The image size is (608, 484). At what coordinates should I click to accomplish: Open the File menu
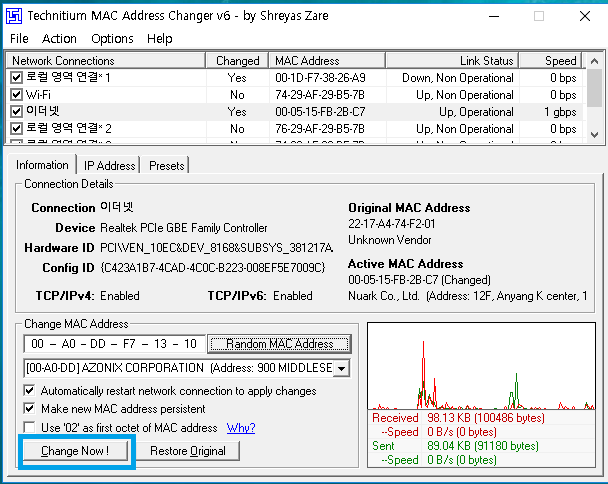click(19, 39)
